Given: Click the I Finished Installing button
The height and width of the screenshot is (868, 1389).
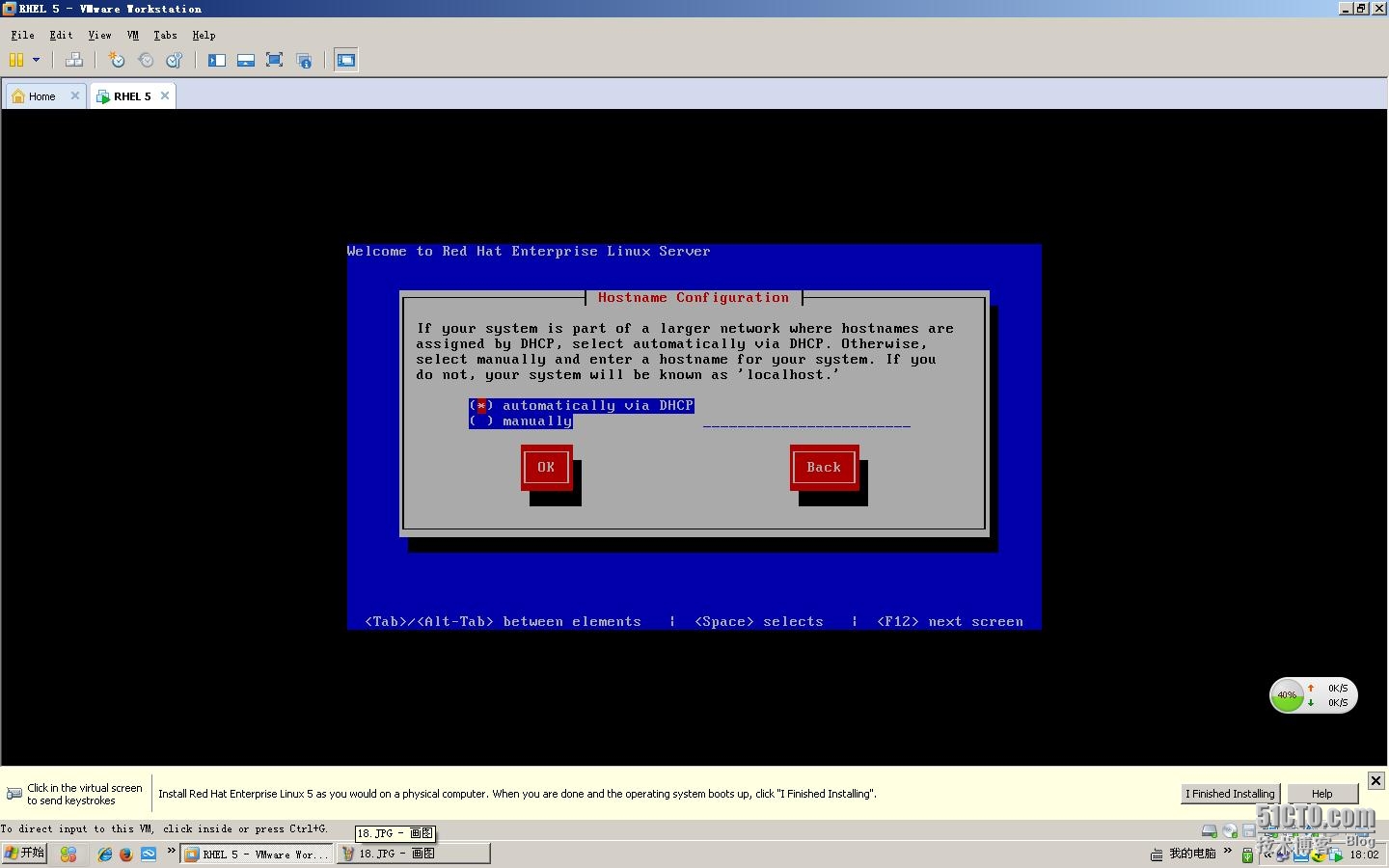Looking at the screenshot, I should point(1230,794).
